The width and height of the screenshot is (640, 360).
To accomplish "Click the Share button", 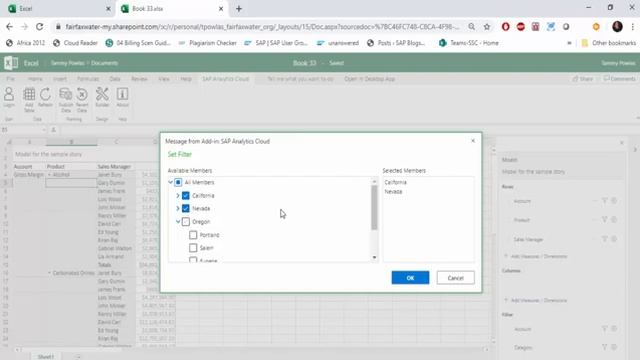I will pos(582,78).
